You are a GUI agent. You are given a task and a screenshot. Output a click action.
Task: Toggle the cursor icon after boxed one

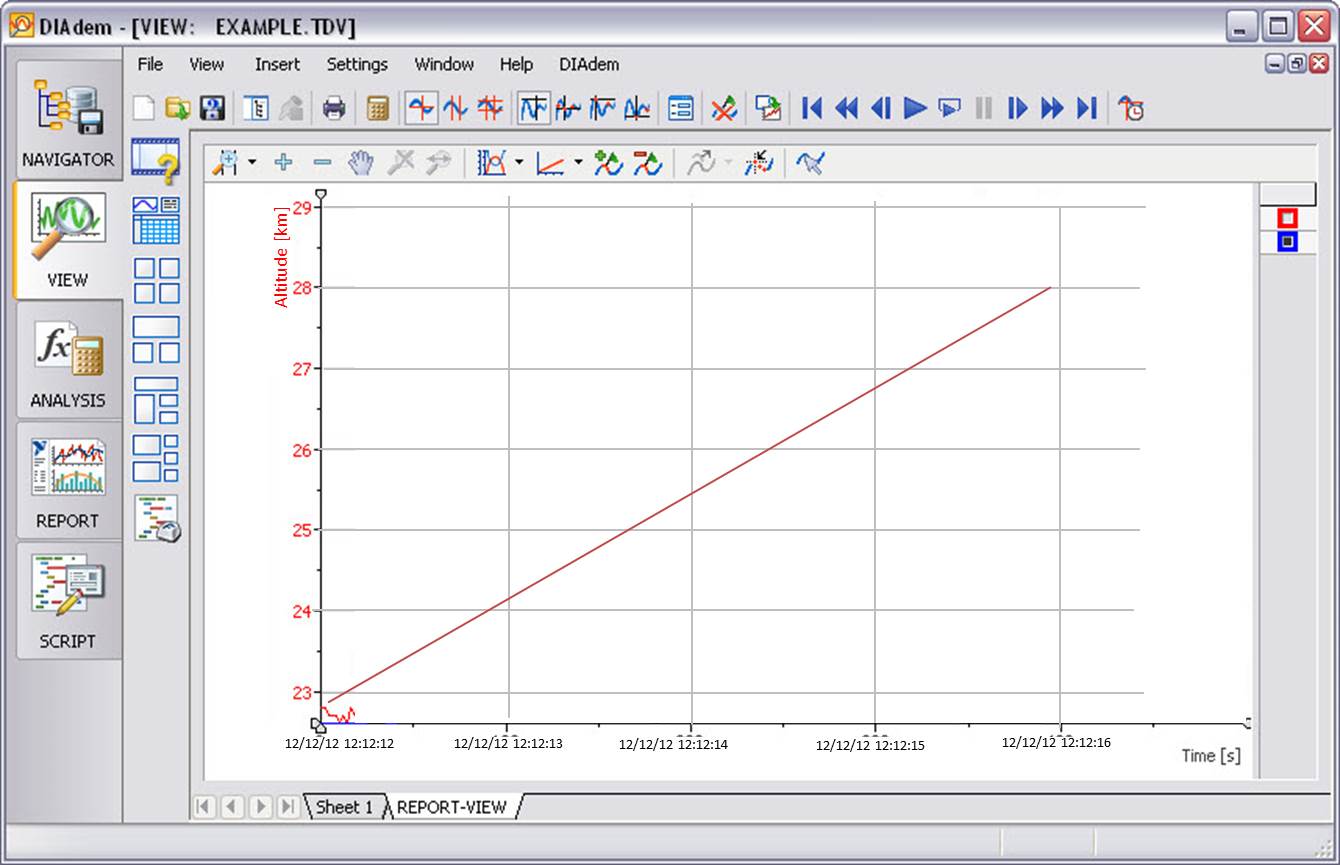coord(568,108)
